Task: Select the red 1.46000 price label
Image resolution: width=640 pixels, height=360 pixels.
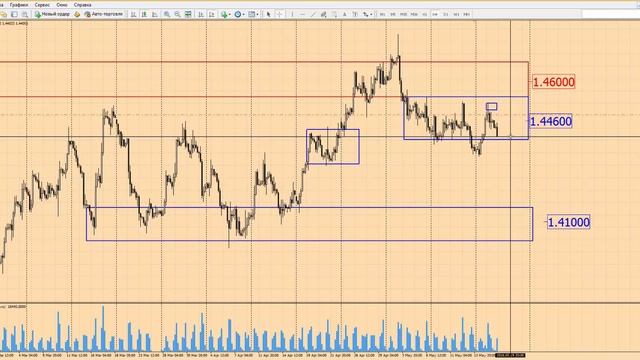Action: point(553,82)
